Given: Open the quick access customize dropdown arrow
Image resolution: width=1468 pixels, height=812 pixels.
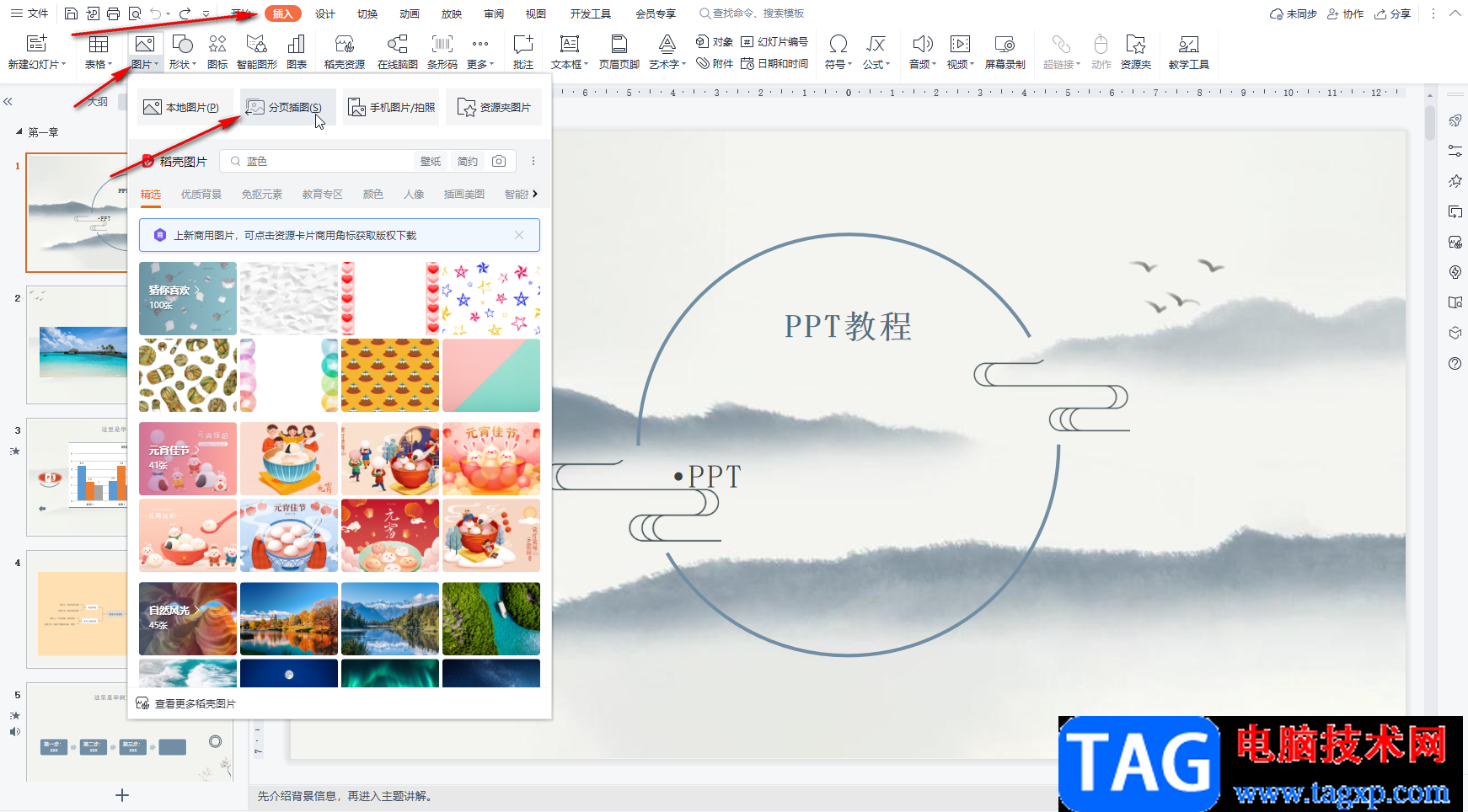Looking at the screenshot, I should point(206,13).
